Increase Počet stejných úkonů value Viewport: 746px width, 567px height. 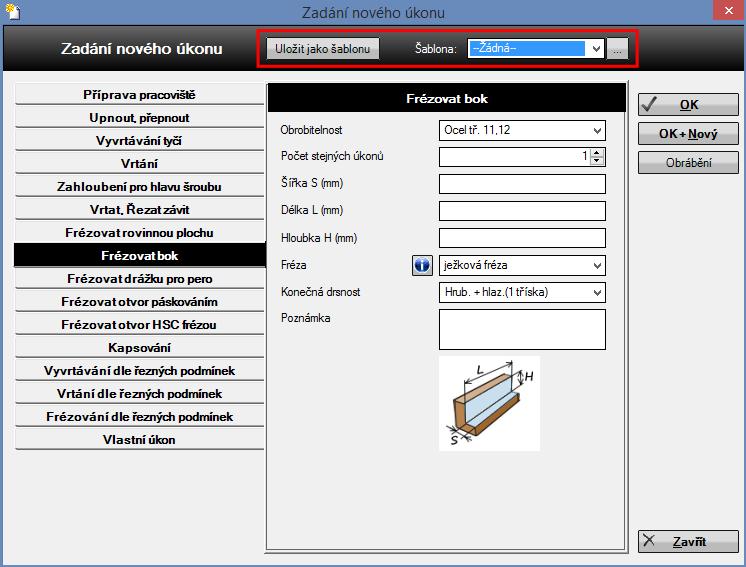pos(597,152)
